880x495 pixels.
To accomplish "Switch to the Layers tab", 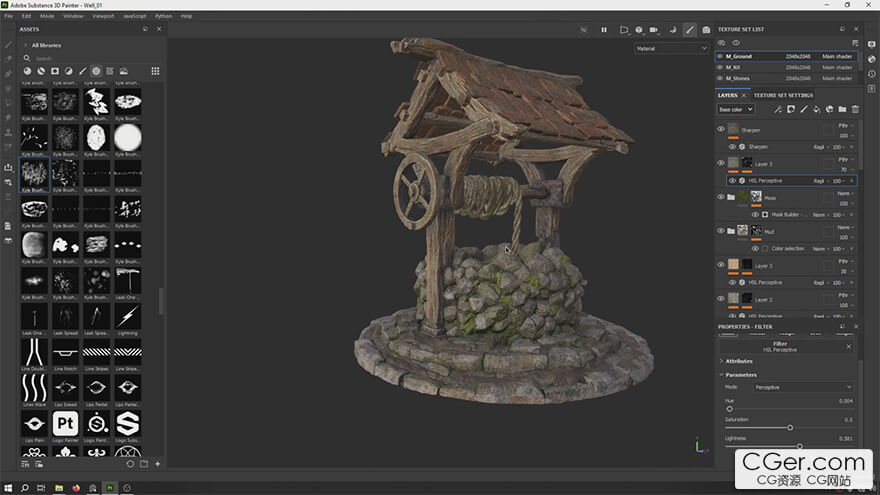I will [x=727, y=95].
